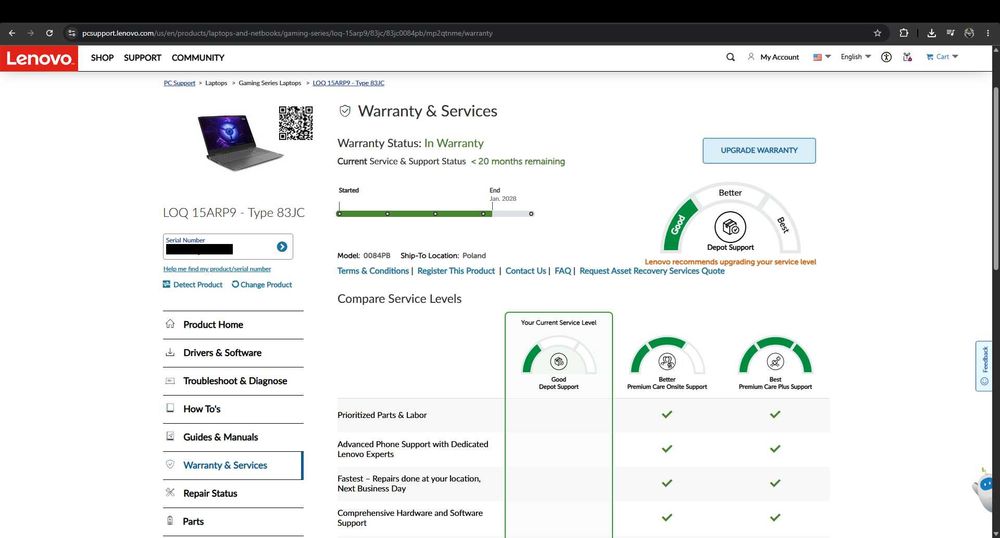This screenshot has width=1000, height=538.
Task: Click the QR code image
Action: tap(296, 124)
